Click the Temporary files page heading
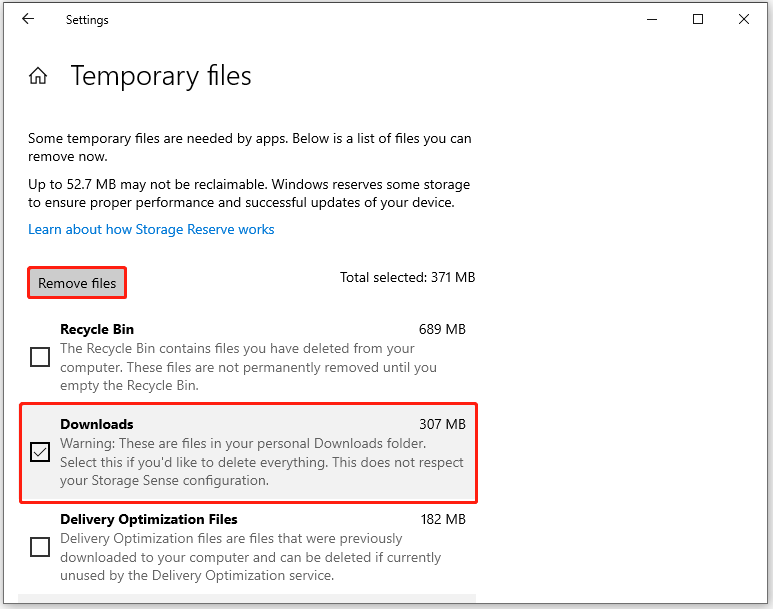The height and width of the screenshot is (609, 773). [161, 76]
